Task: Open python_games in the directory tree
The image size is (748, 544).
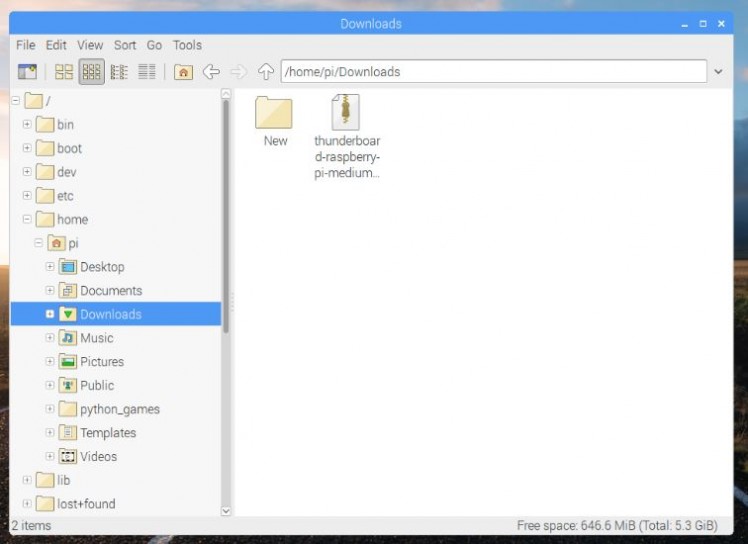Action: click(x=109, y=409)
